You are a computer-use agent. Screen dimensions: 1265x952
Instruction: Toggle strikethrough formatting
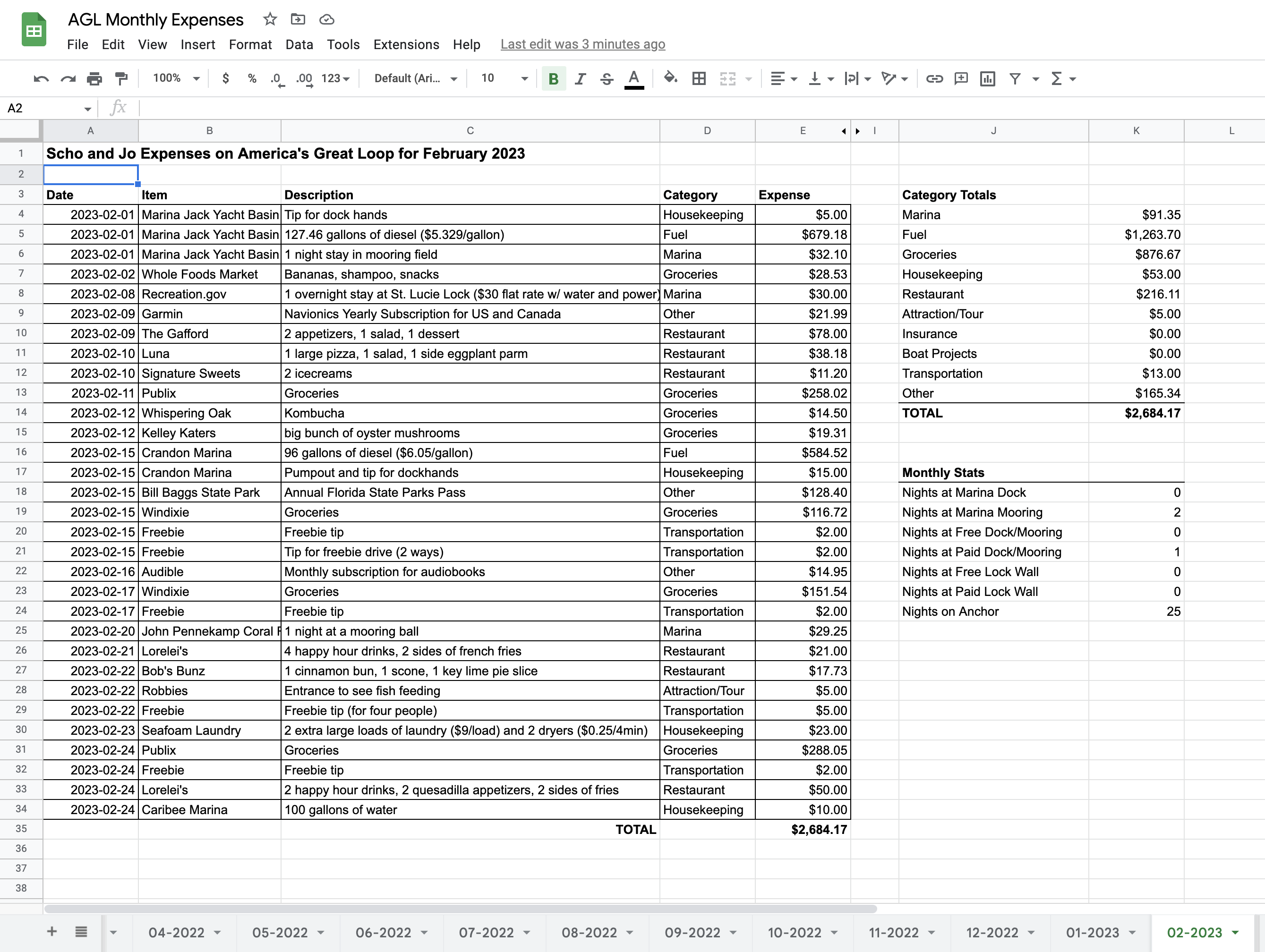pos(607,78)
